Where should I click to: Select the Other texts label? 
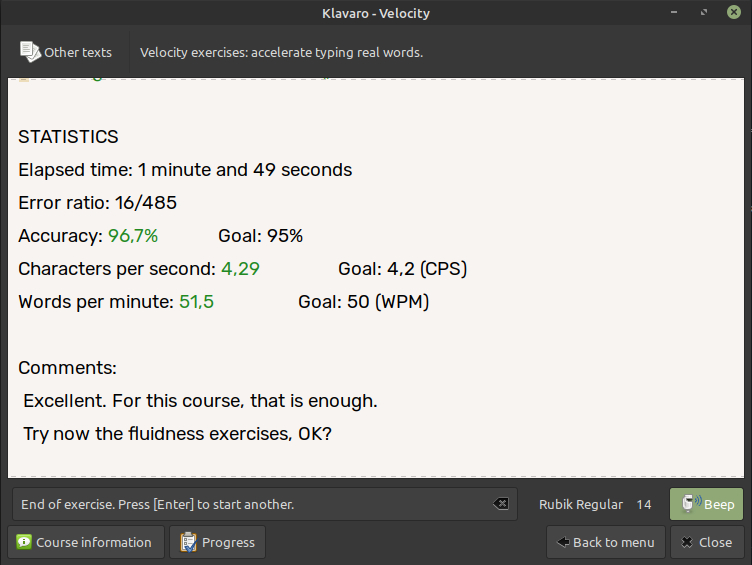tap(78, 52)
